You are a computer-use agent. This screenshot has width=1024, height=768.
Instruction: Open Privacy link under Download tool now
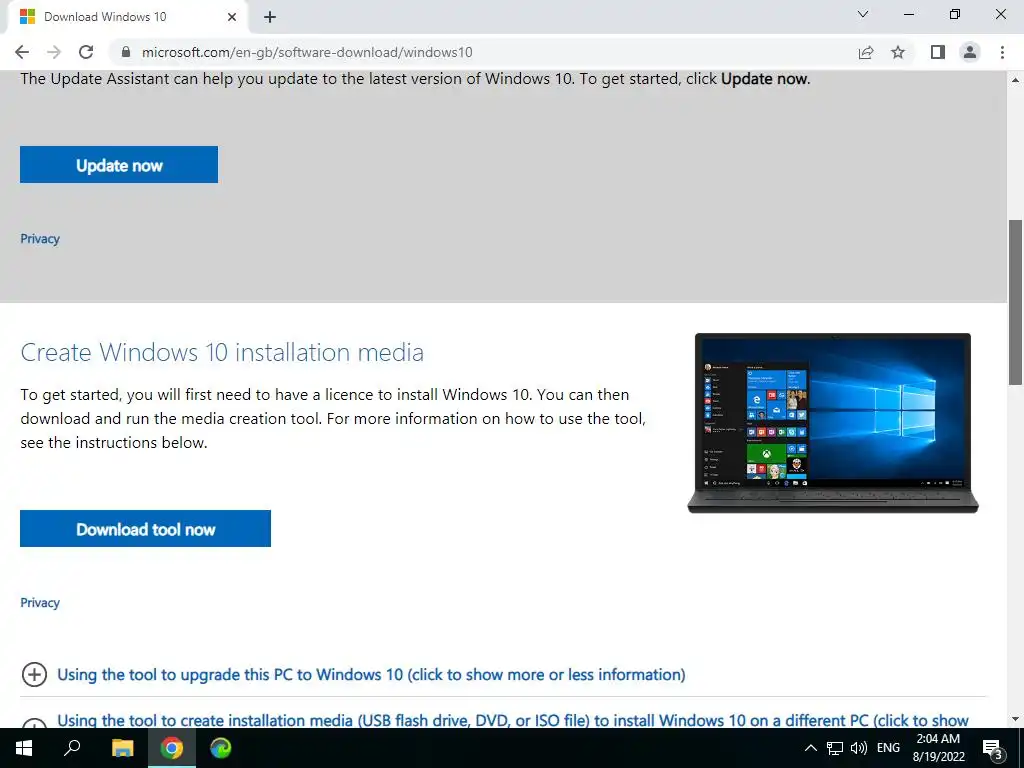(40, 603)
